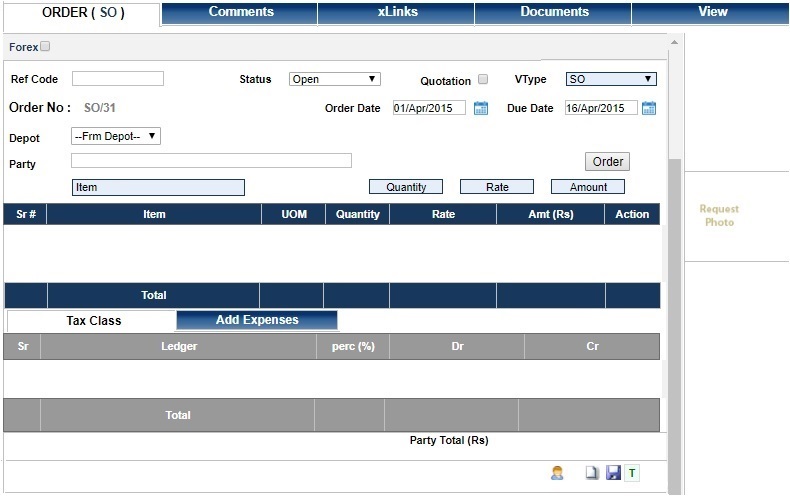790x496 pixels.
Task: Tick the Forex checkbox
Action: pyautogui.click(x=45, y=46)
